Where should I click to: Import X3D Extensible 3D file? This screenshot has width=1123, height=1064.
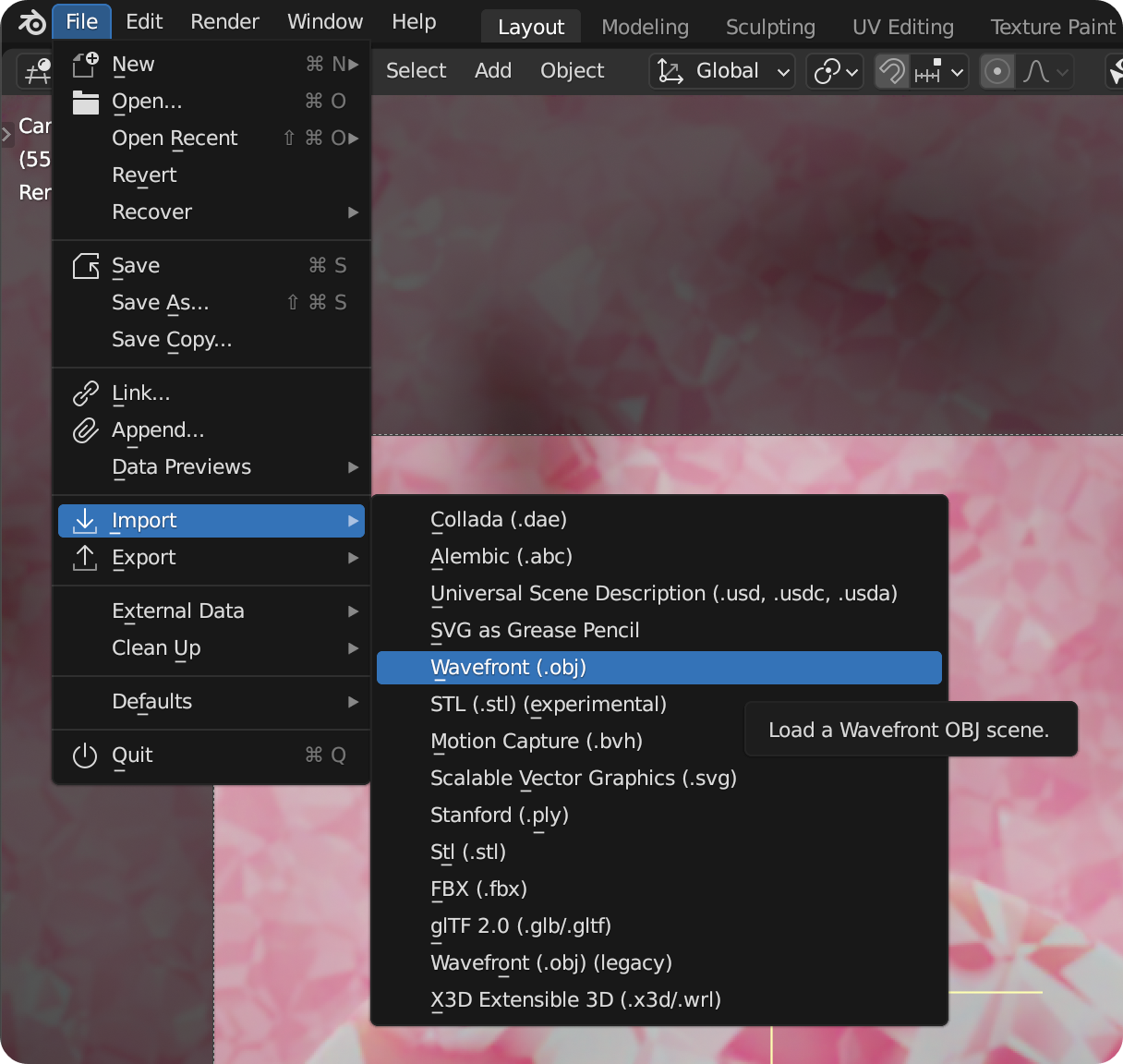tap(659, 1000)
